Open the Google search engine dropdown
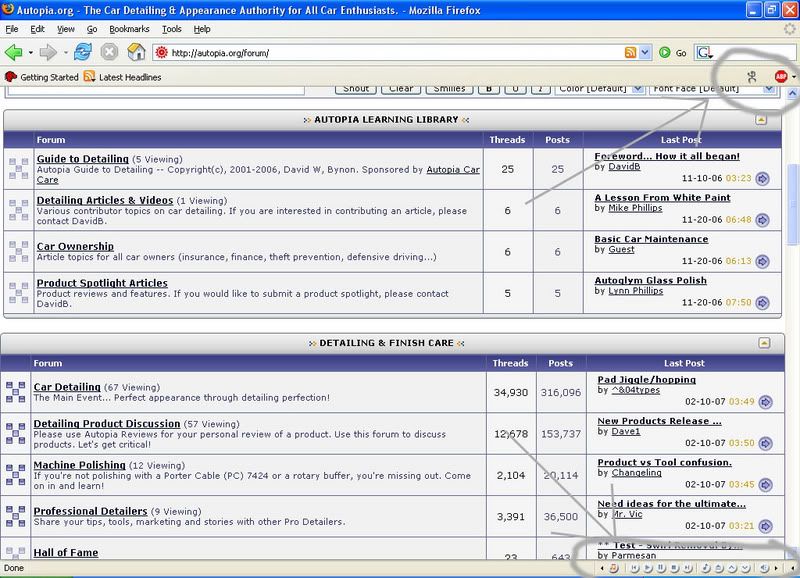 (705, 53)
